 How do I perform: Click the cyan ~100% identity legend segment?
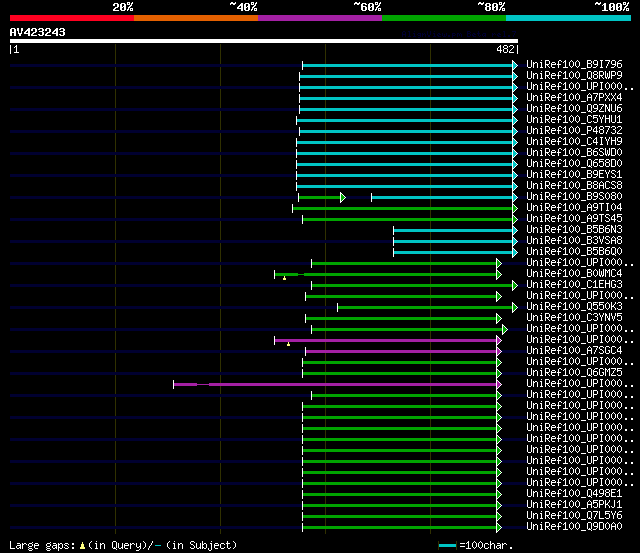pos(568,18)
